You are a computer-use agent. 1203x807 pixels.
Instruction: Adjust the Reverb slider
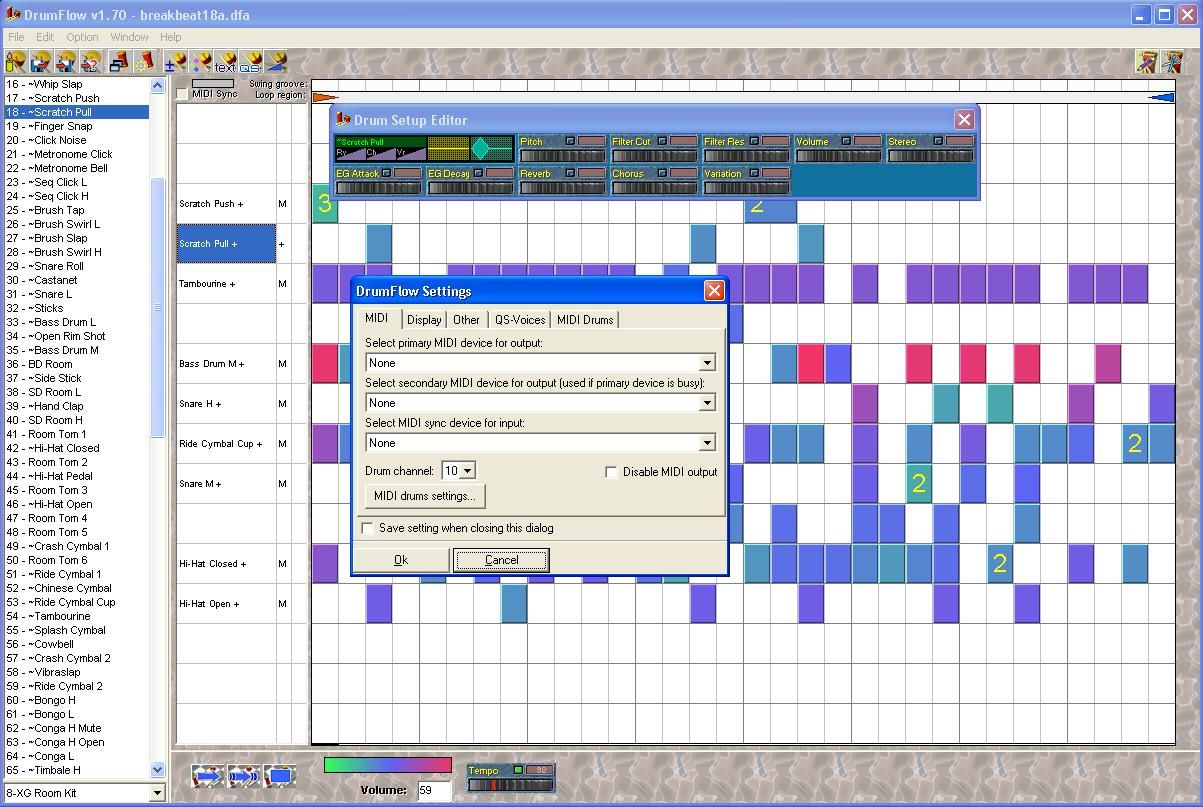563,188
